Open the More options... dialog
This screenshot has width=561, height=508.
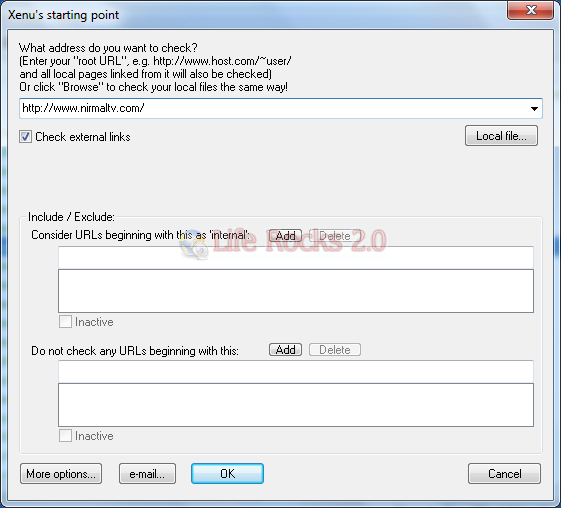(61, 474)
